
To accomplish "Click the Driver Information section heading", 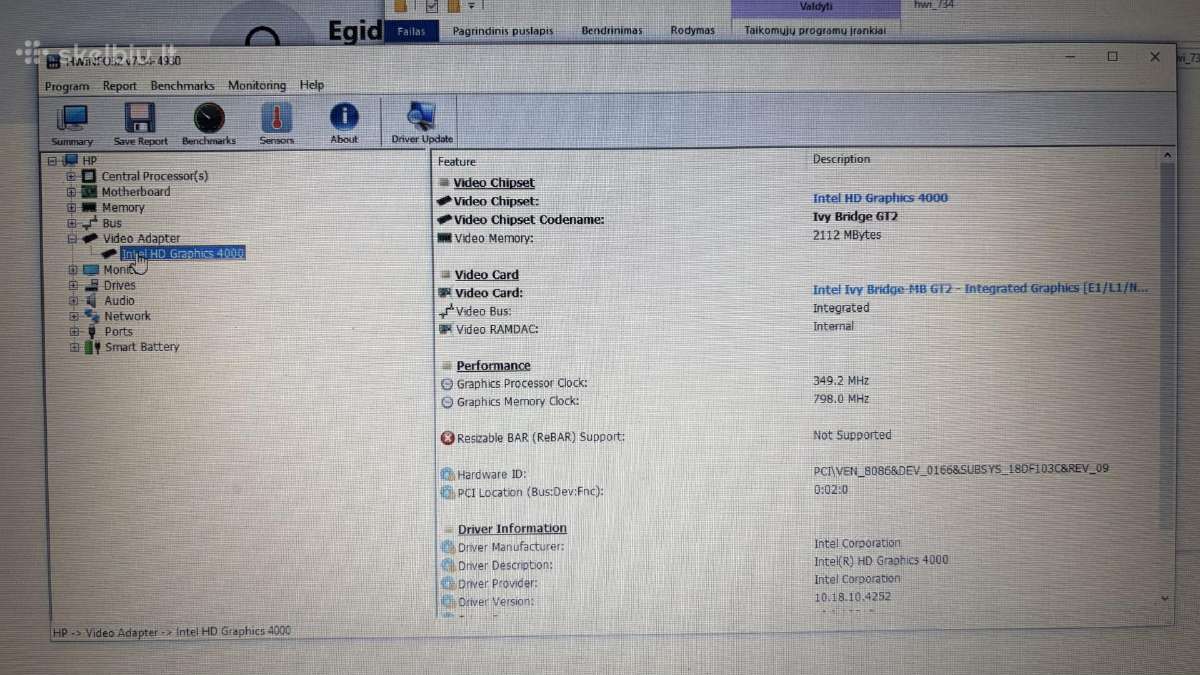I will pyautogui.click(x=512, y=529).
